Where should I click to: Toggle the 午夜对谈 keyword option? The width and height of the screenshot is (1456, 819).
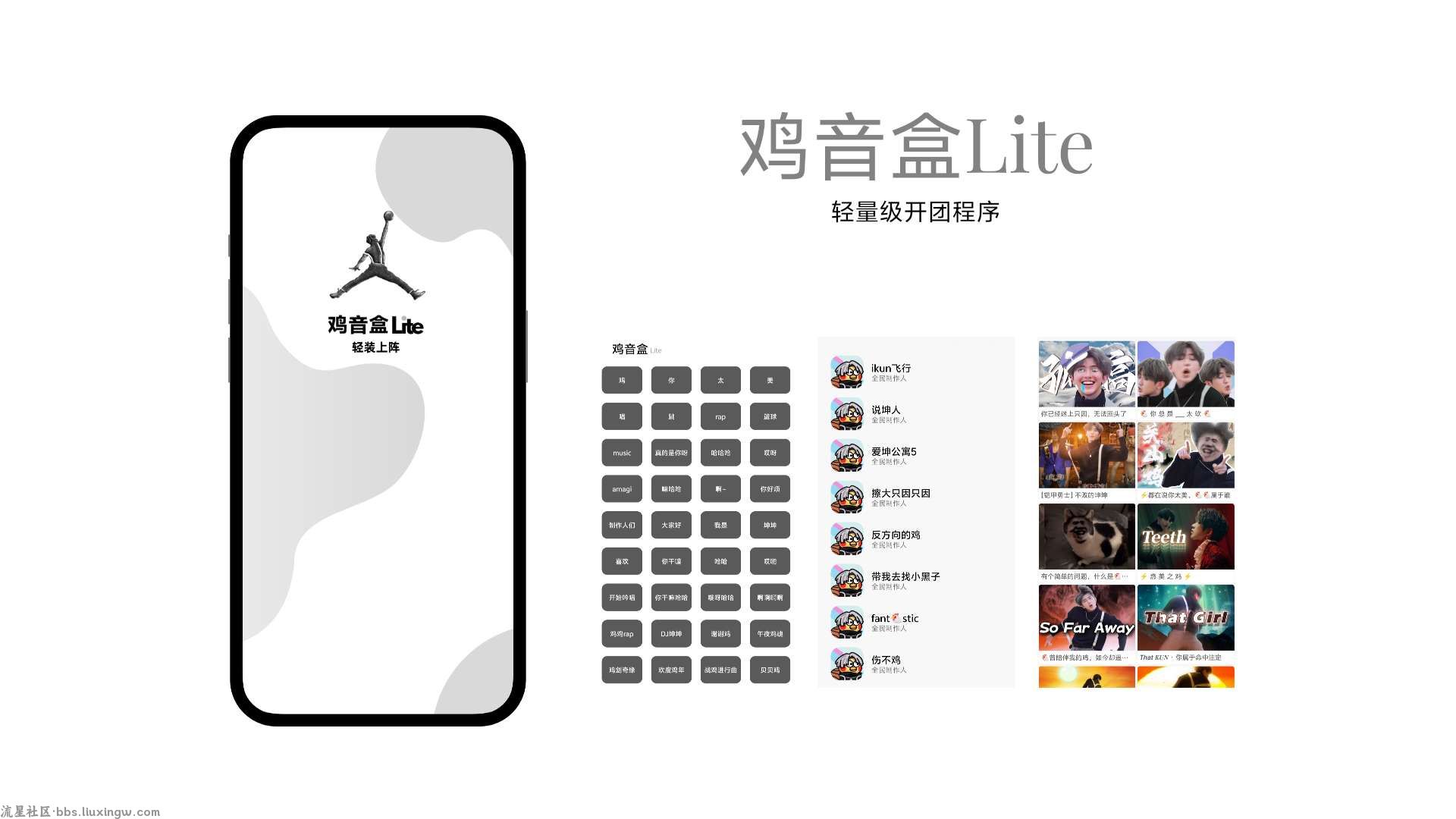(x=769, y=633)
